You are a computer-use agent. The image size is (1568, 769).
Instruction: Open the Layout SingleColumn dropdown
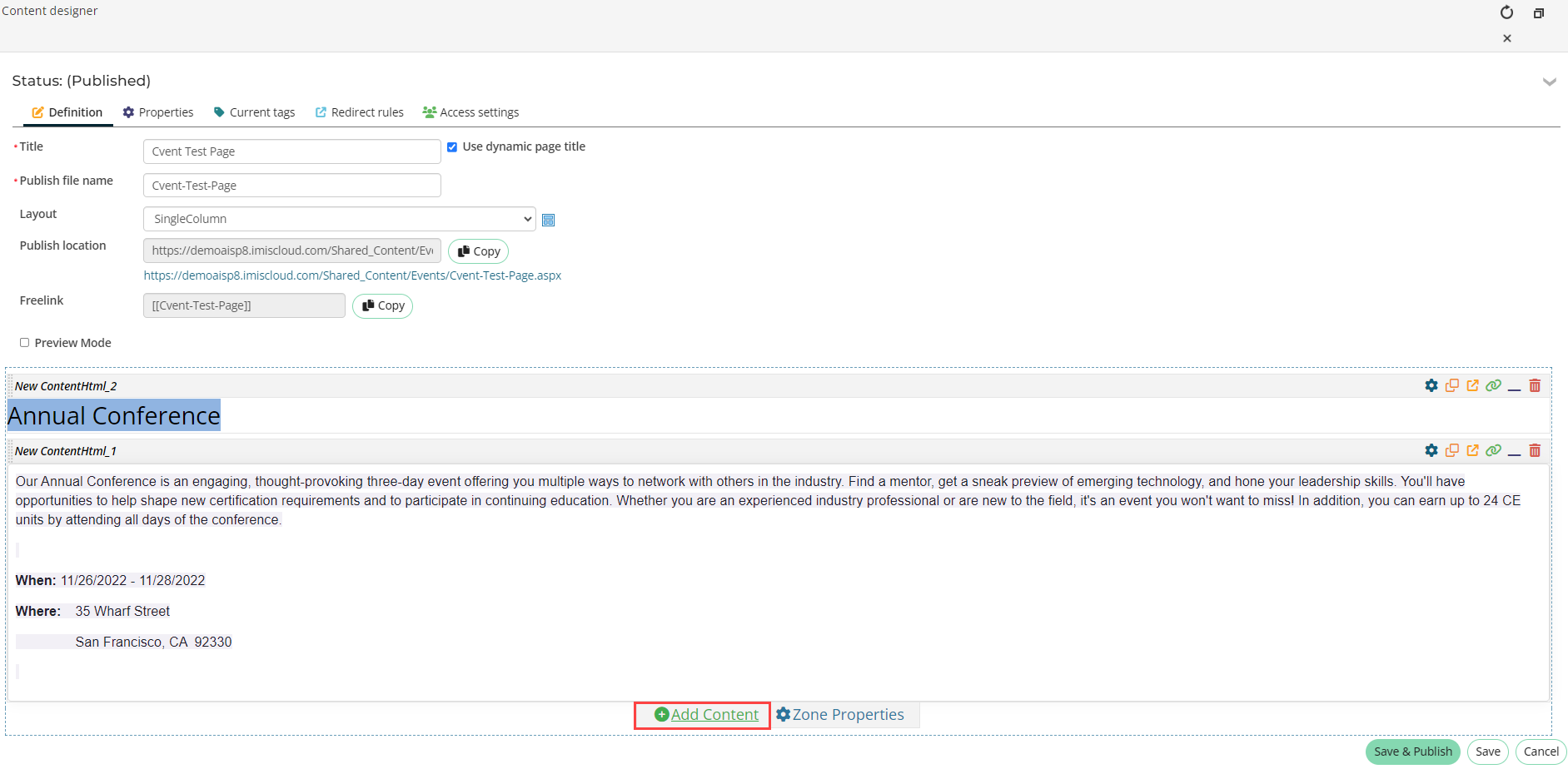(x=339, y=219)
